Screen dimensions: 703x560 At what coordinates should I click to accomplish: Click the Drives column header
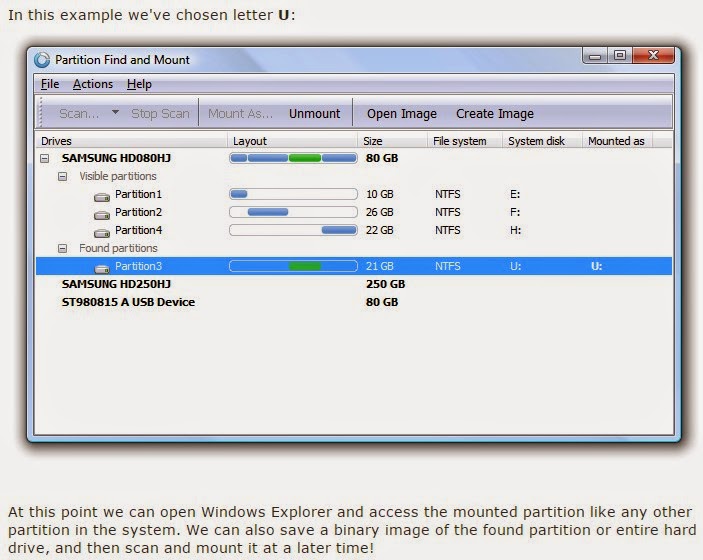tap(131, 141)
